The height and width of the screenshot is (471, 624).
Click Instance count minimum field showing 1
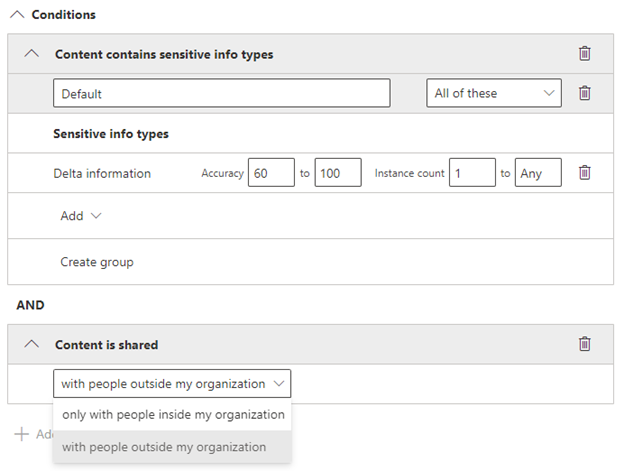pos(471,173)
